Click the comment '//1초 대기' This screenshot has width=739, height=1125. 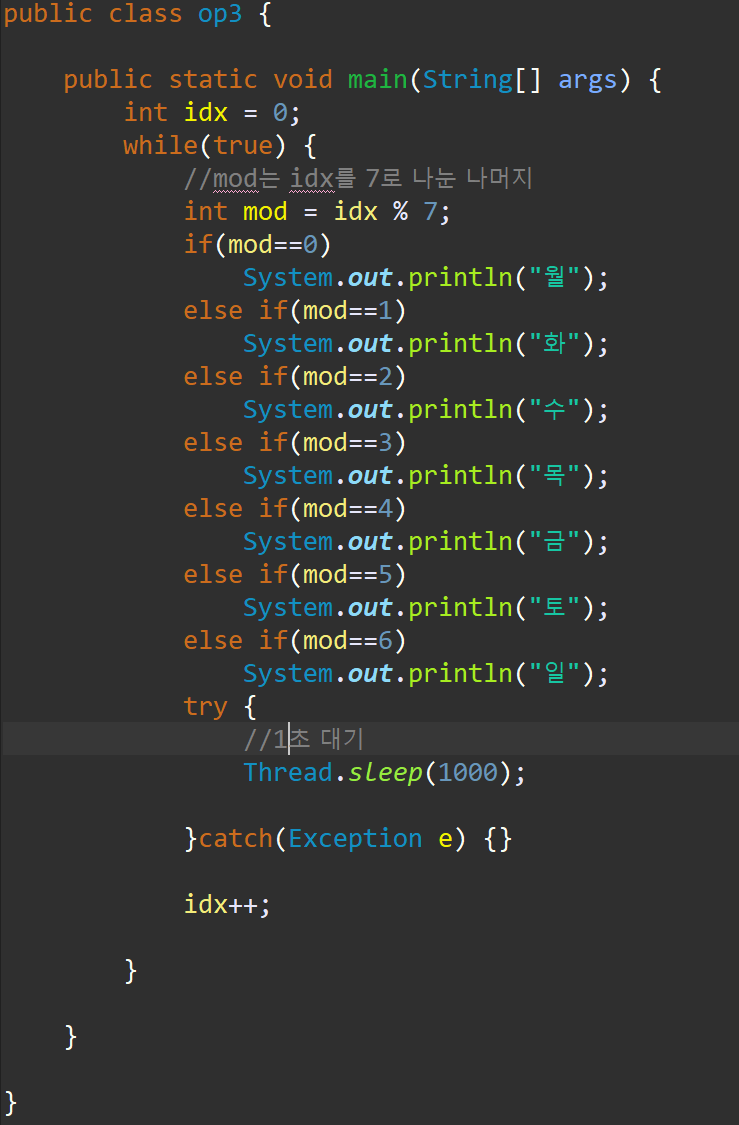pos(303,739)
